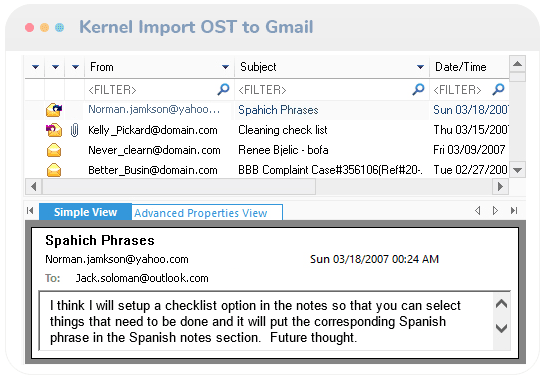Open the Subject column dropdown arrow
The image size is (545, 380).
pos(420,67)
